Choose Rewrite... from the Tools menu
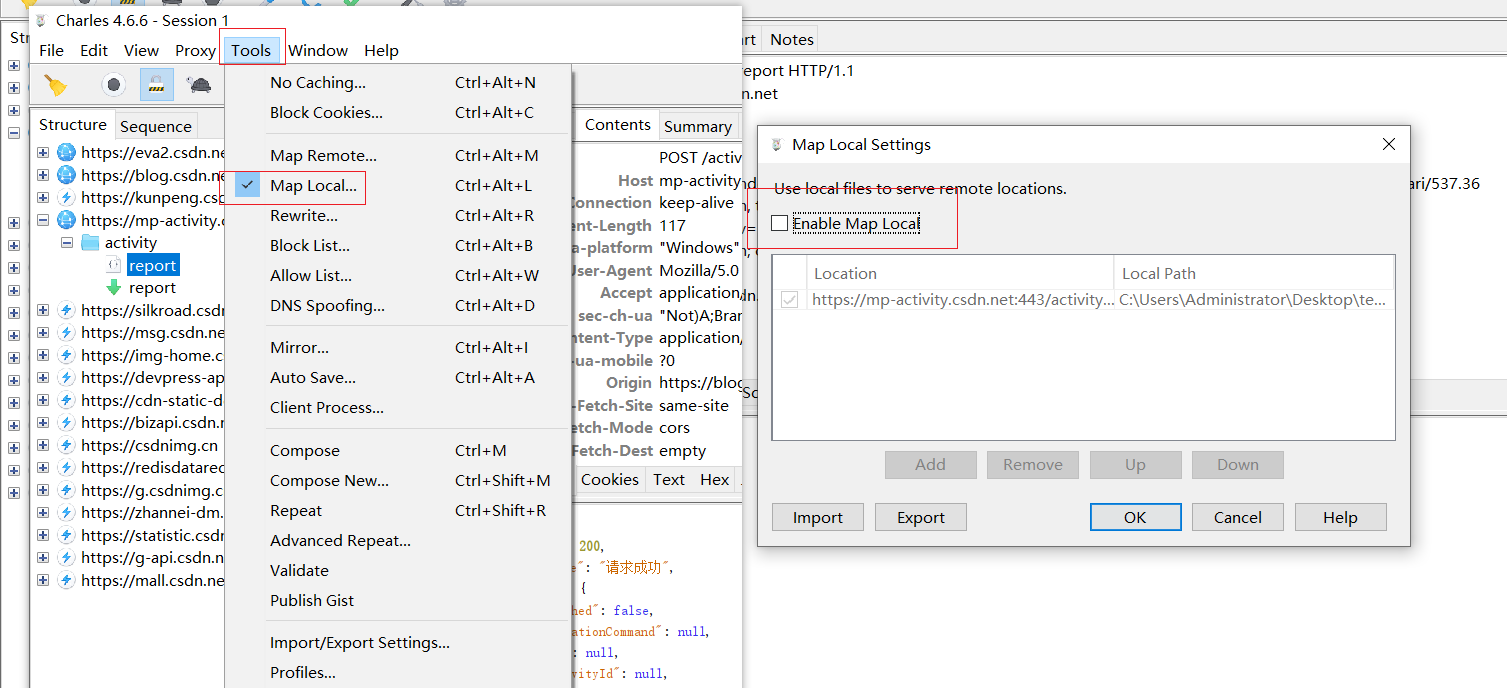Viewport: 1507px width, 688px height. (398, 215)
